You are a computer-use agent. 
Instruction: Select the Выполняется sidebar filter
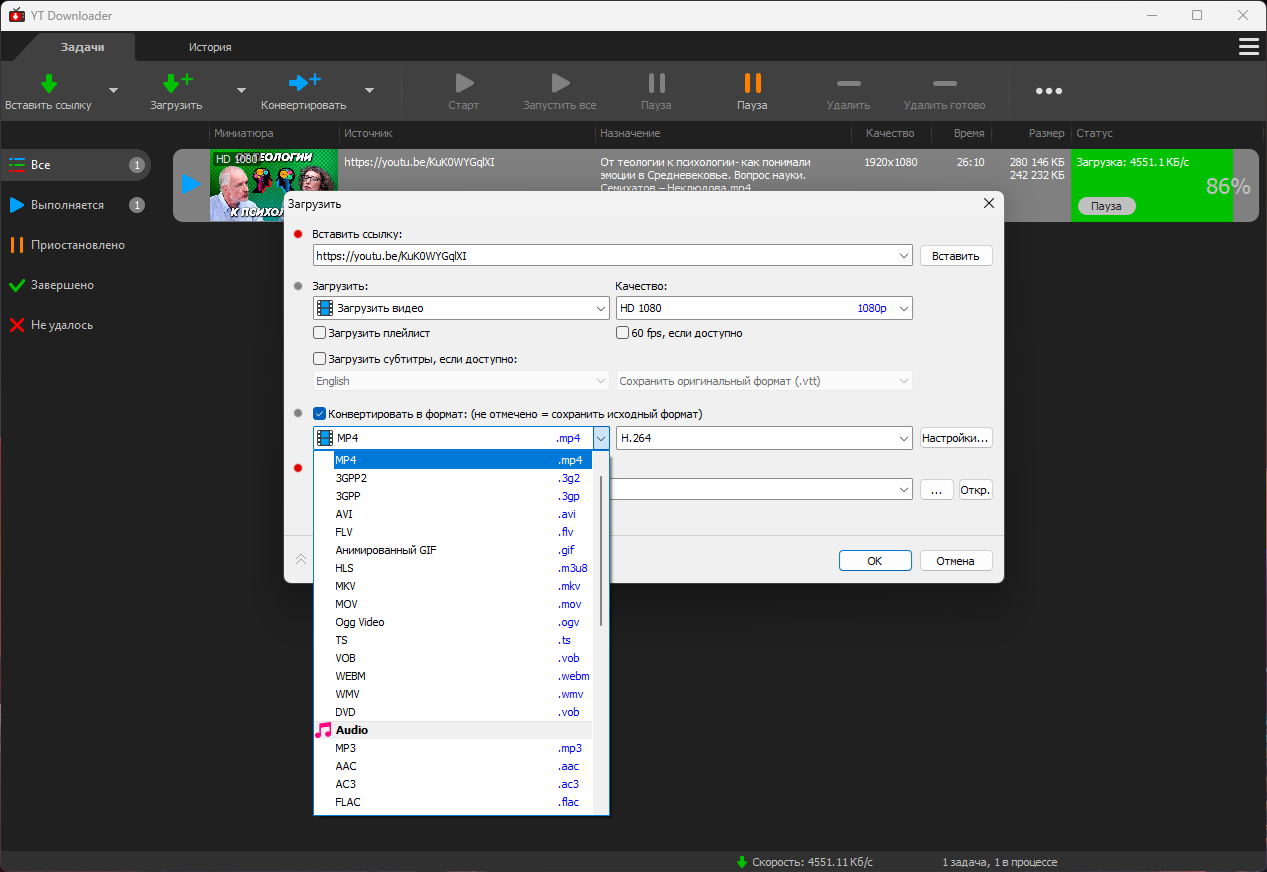point(76,205)
